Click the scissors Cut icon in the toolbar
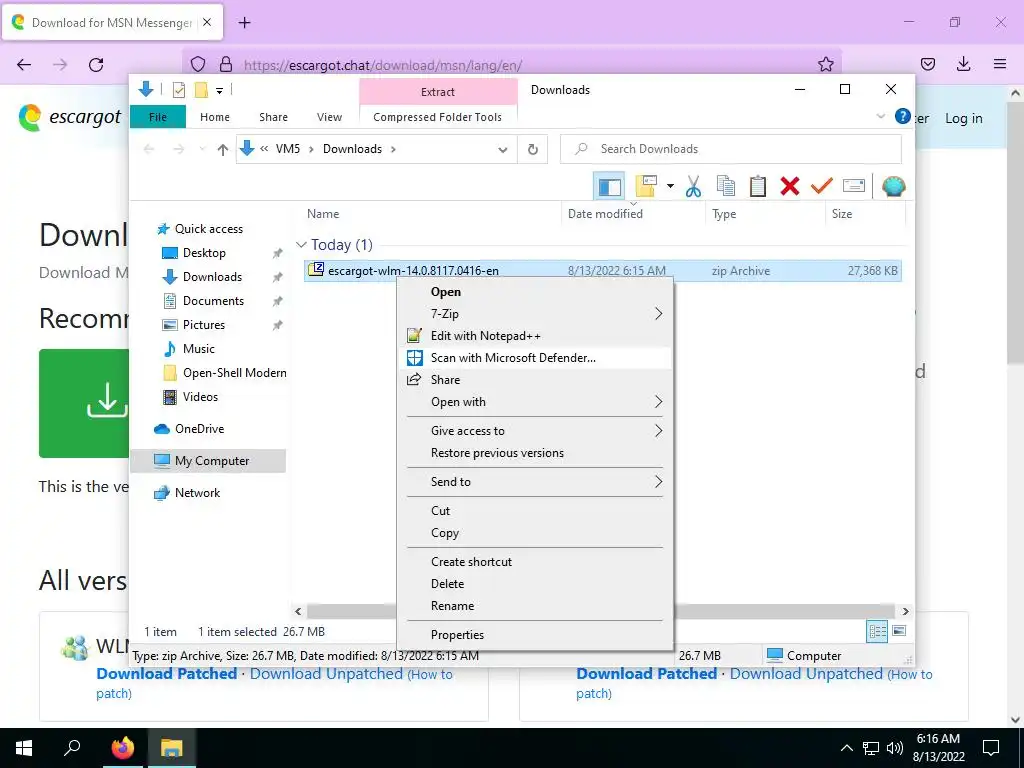1024x768 pixels. pyautogui.click(x=694, y=187)
